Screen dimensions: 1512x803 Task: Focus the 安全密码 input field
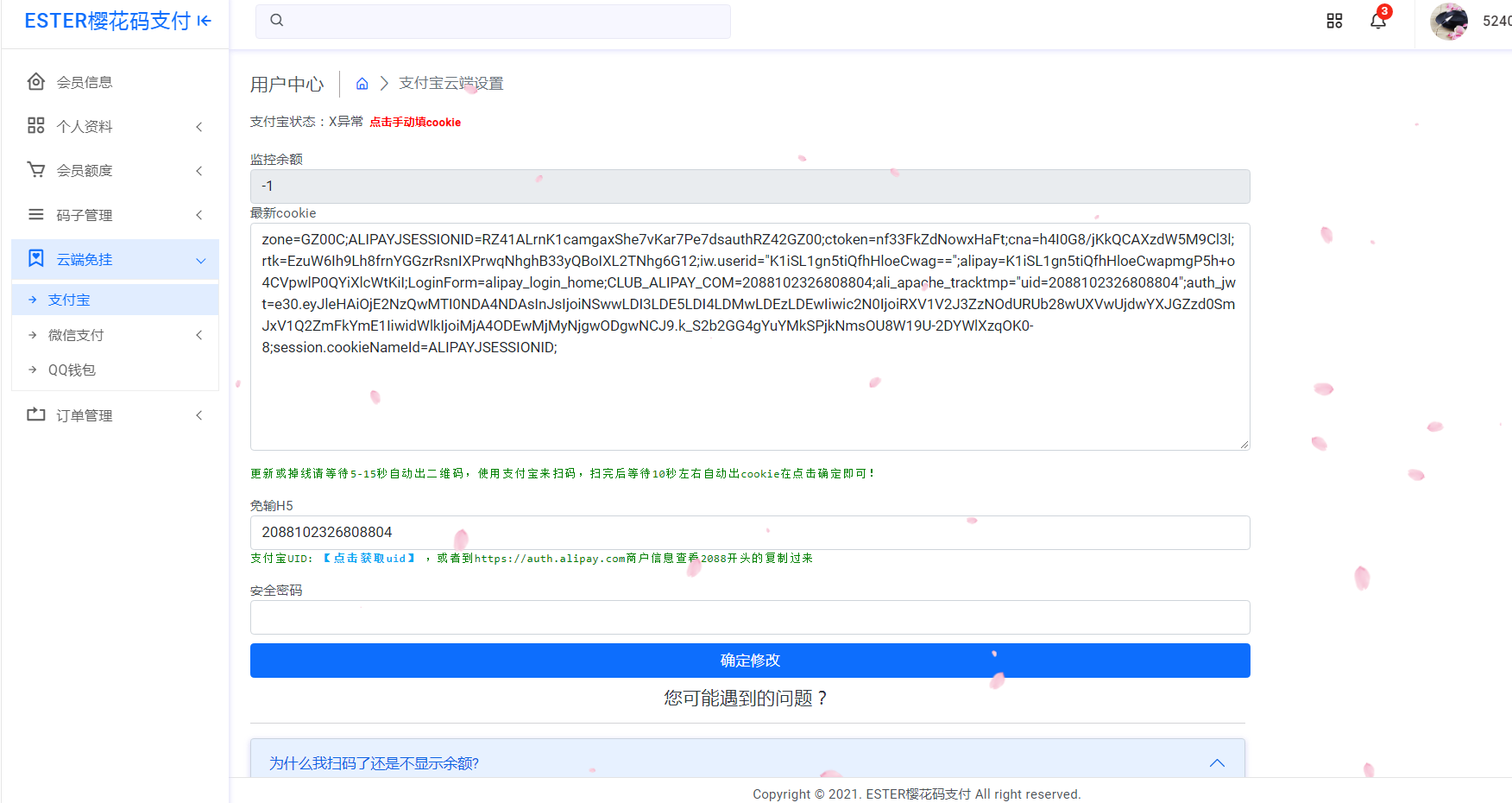[x=750, y=617]
